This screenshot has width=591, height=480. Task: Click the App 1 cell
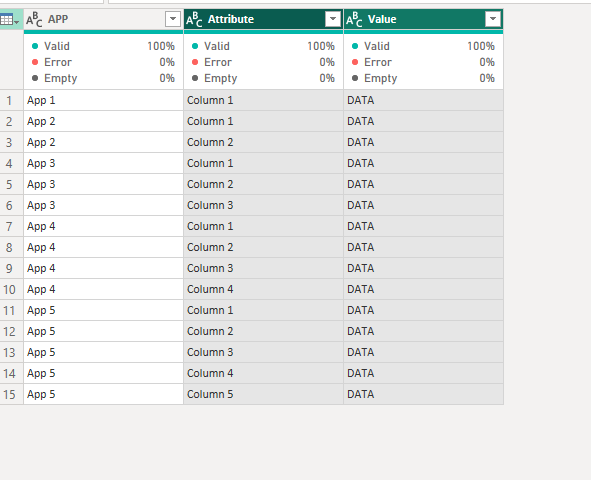pos(103,100)
